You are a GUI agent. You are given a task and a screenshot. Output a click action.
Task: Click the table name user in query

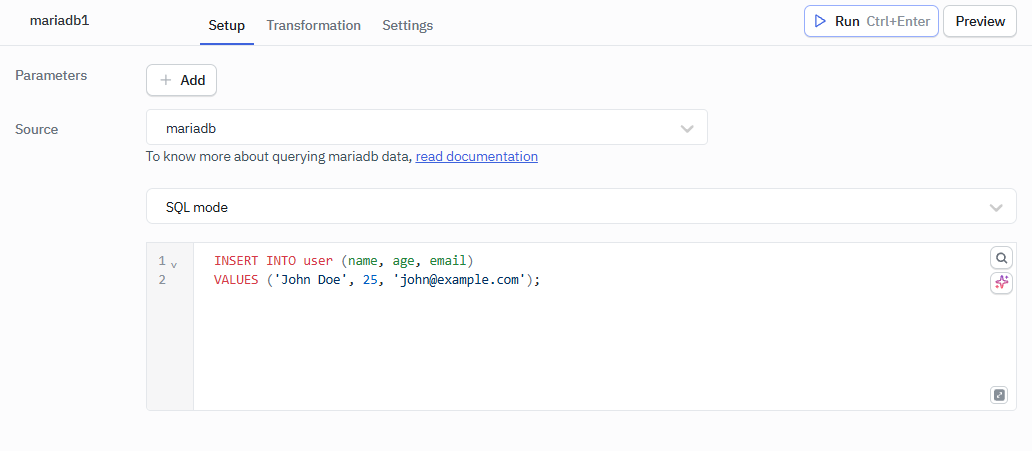tap(318, 261)
